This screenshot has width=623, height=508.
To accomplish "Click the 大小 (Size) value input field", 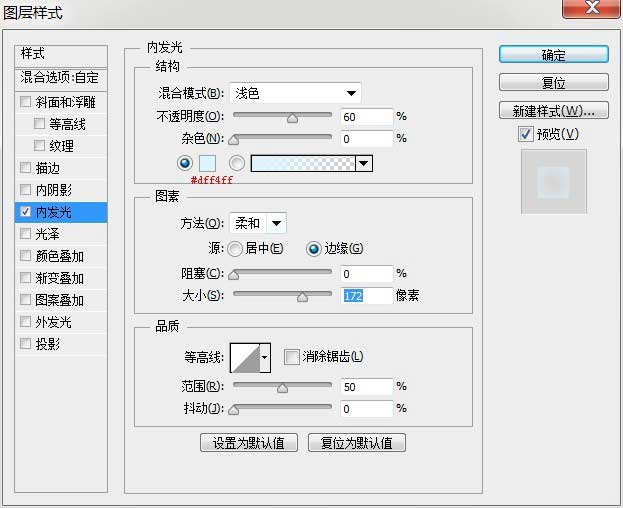I will (366, 296).
